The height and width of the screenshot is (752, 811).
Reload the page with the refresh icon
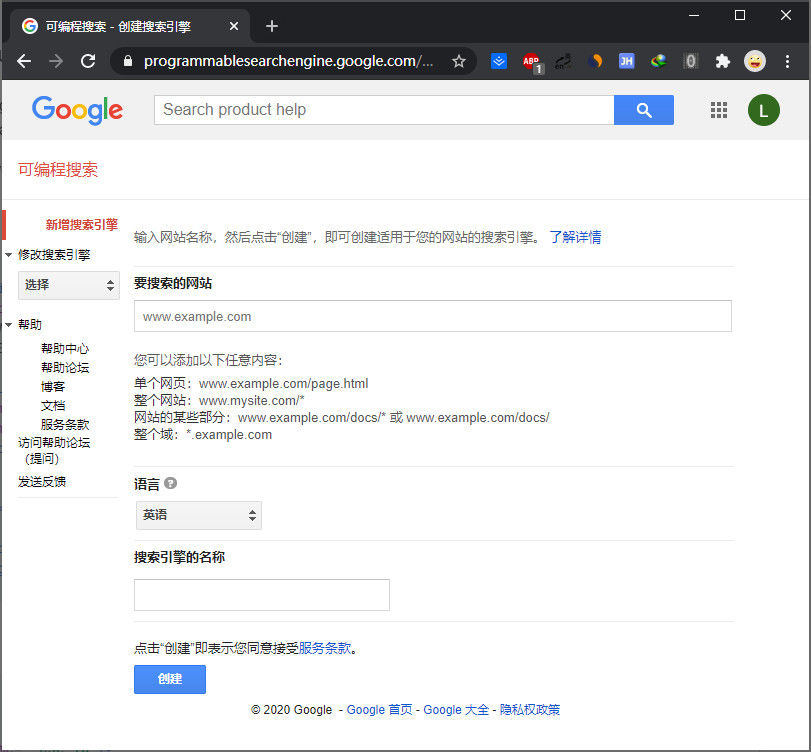point(88,61)
